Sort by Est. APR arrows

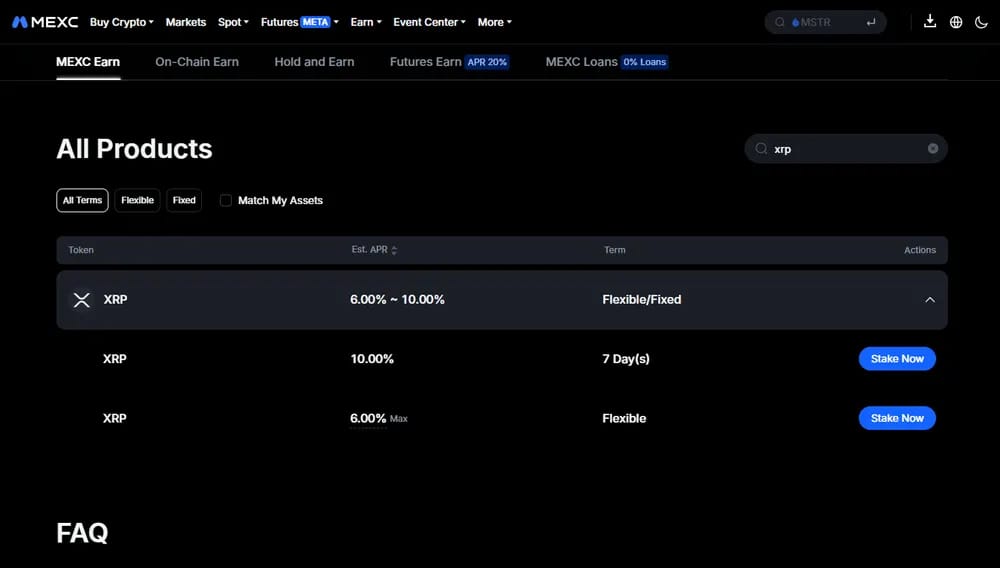tap(394, 250)
